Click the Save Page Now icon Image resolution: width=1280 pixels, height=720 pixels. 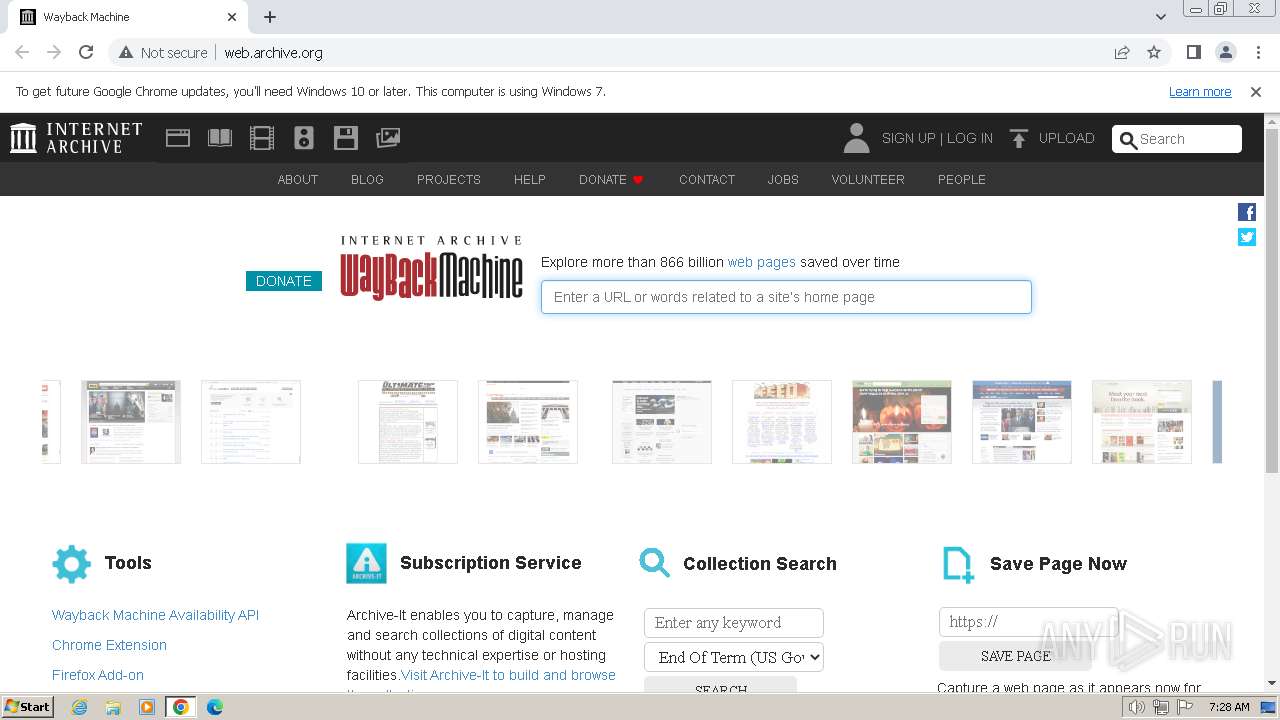tap(958, 564)
